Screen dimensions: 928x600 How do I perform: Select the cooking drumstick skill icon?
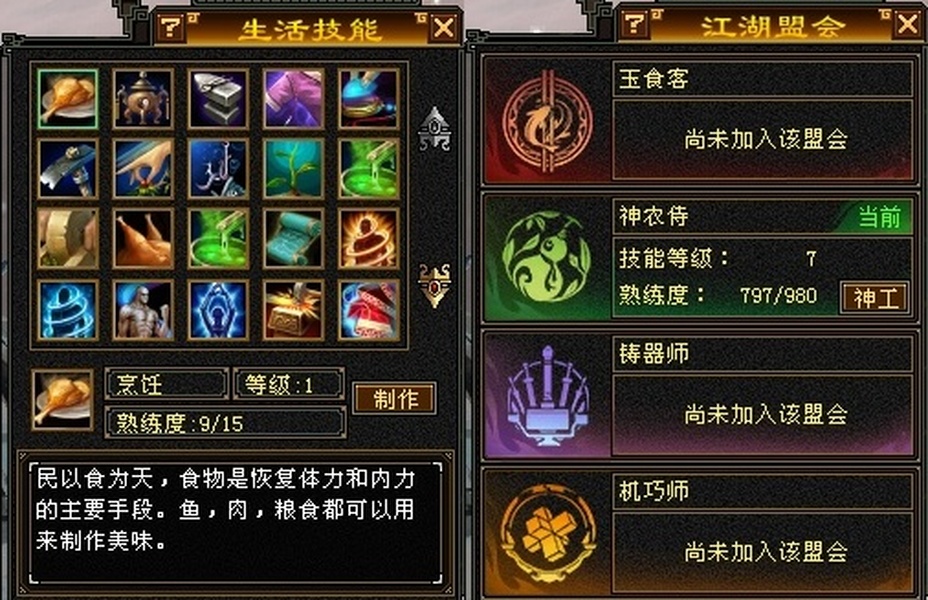[67, 99]
